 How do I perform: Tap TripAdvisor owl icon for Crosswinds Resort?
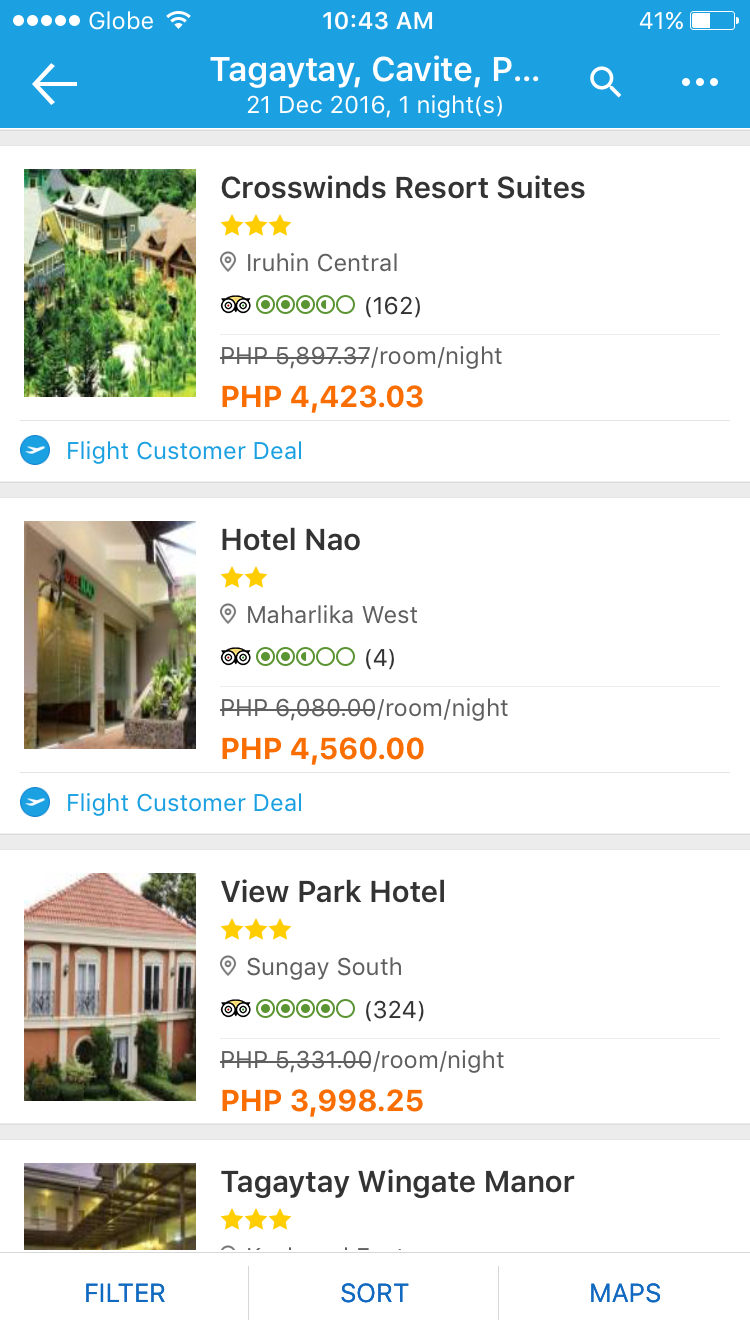point(235,305)
